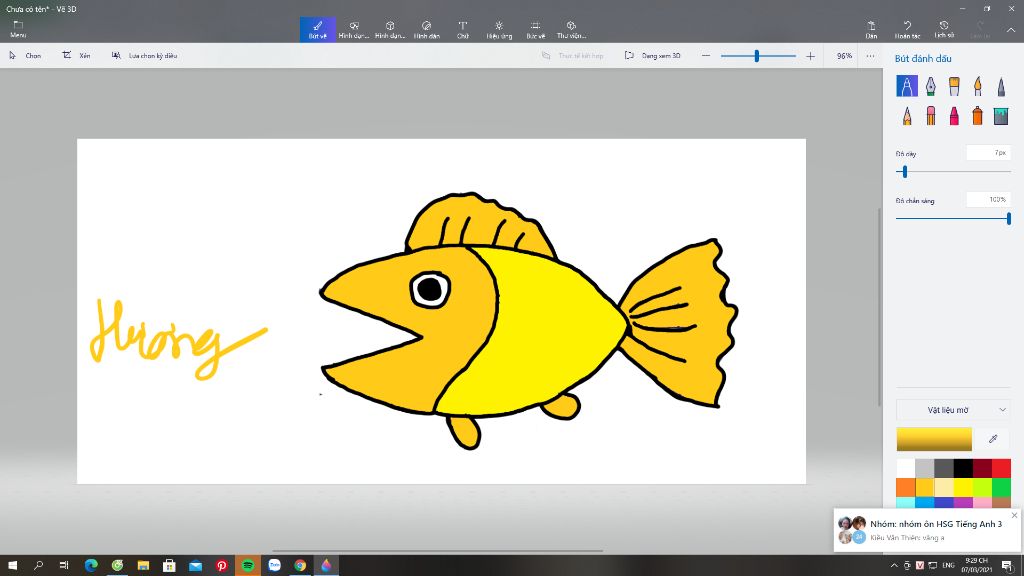Choose the orange color swatch
This screenshot has width=1024, height=576.
(x=905, y=487)
